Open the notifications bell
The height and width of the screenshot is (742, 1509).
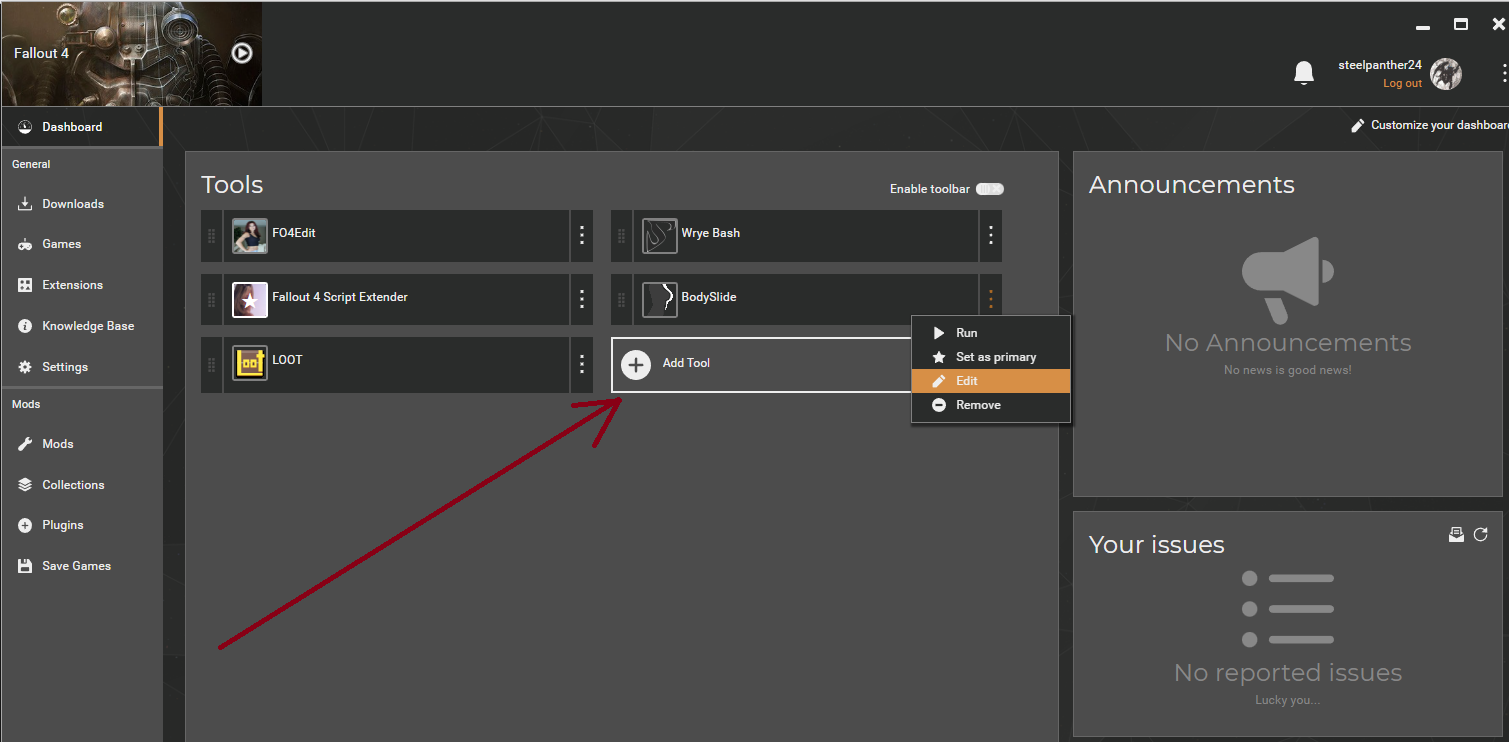pyautogui.click(x=1304, y=73)
